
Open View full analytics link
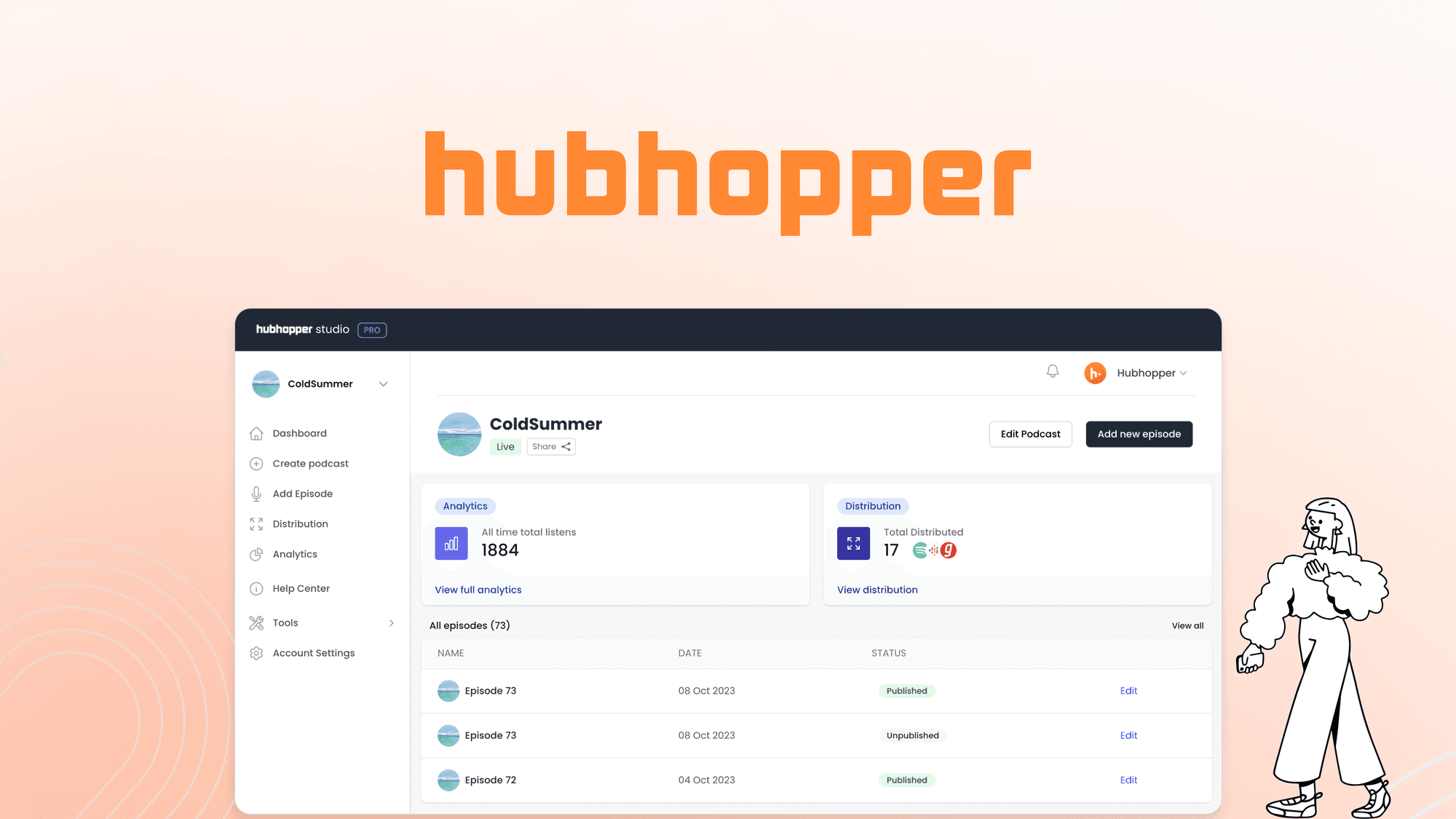(x=478, y=590)
